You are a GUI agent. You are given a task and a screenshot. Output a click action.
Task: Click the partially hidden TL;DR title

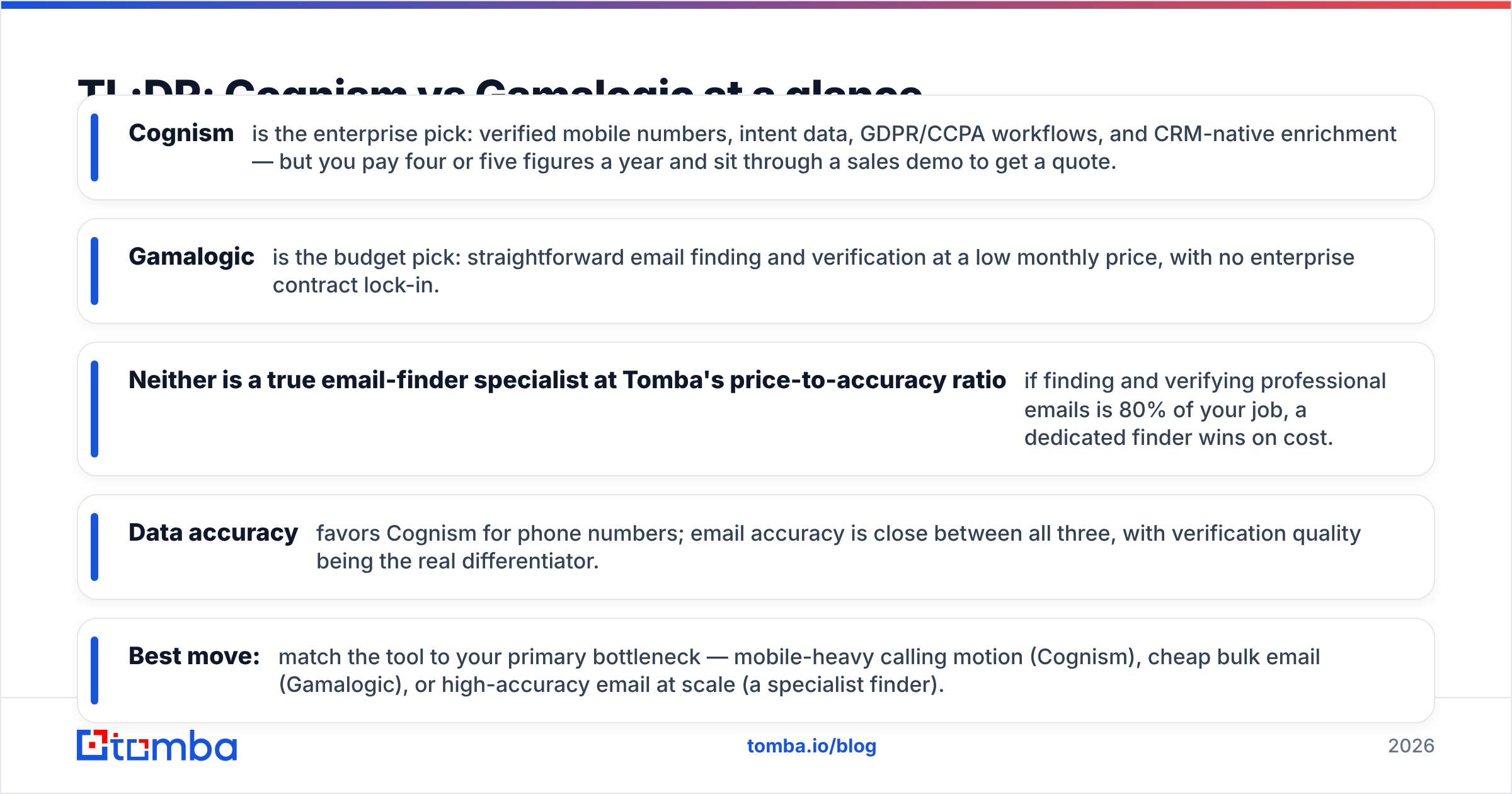click(500, 86)
